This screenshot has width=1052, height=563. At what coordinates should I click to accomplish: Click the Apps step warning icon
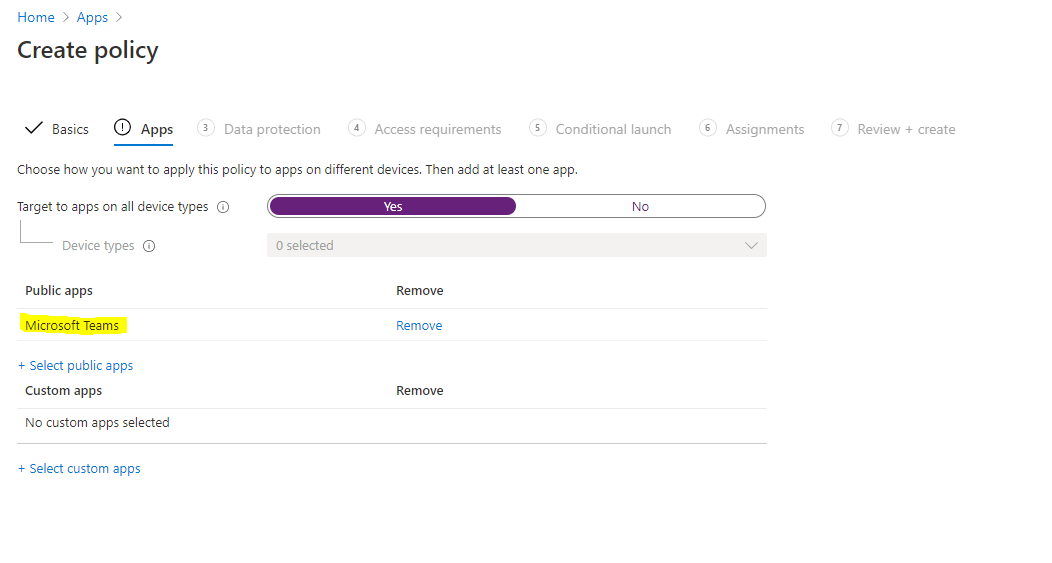pos(122,127)
